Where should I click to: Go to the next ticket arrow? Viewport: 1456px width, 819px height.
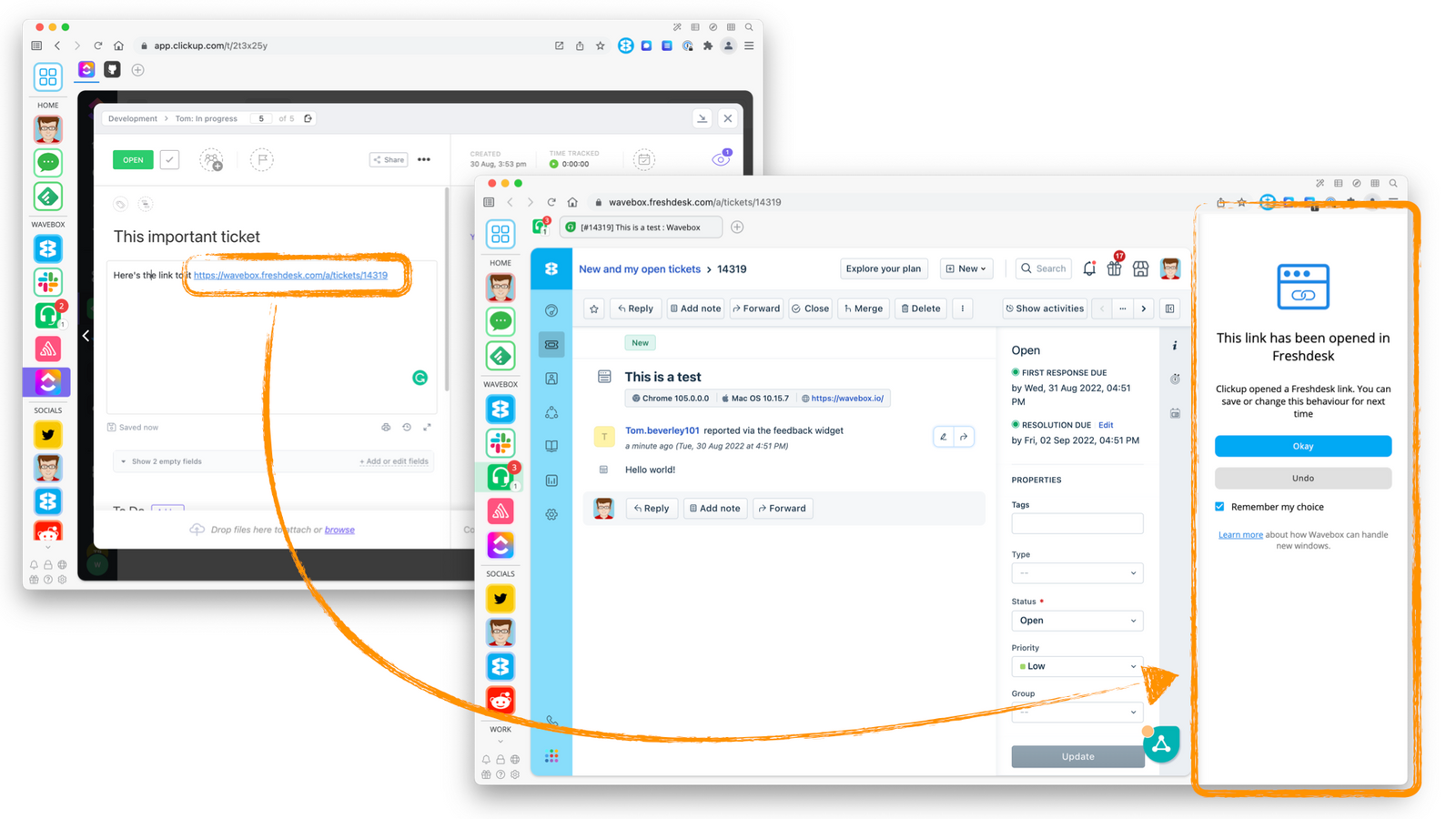coord(1144,308)
